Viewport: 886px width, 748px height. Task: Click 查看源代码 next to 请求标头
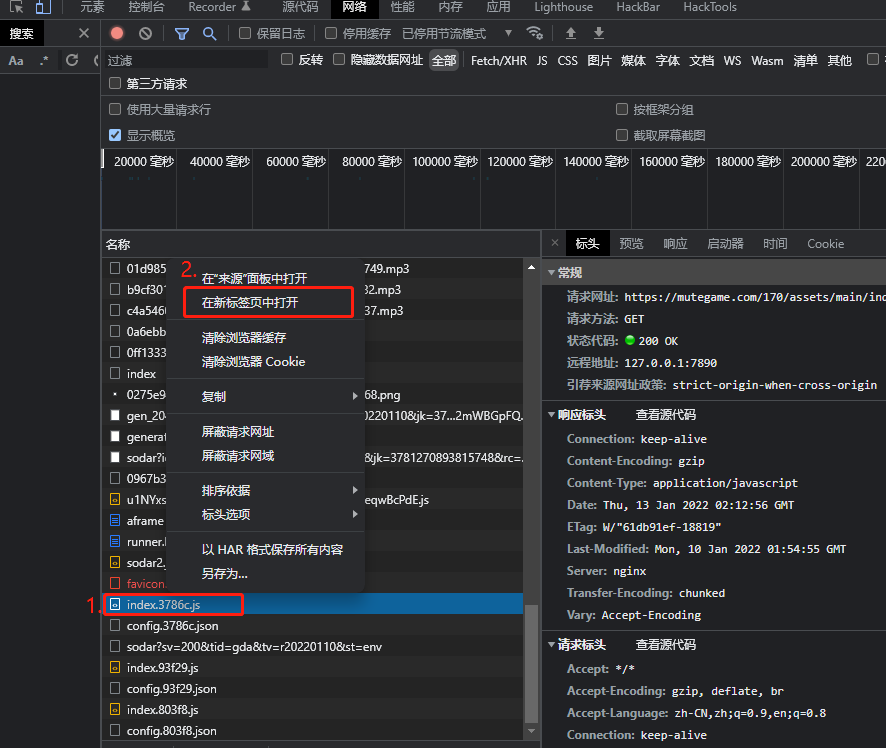(x=665, y=645)
